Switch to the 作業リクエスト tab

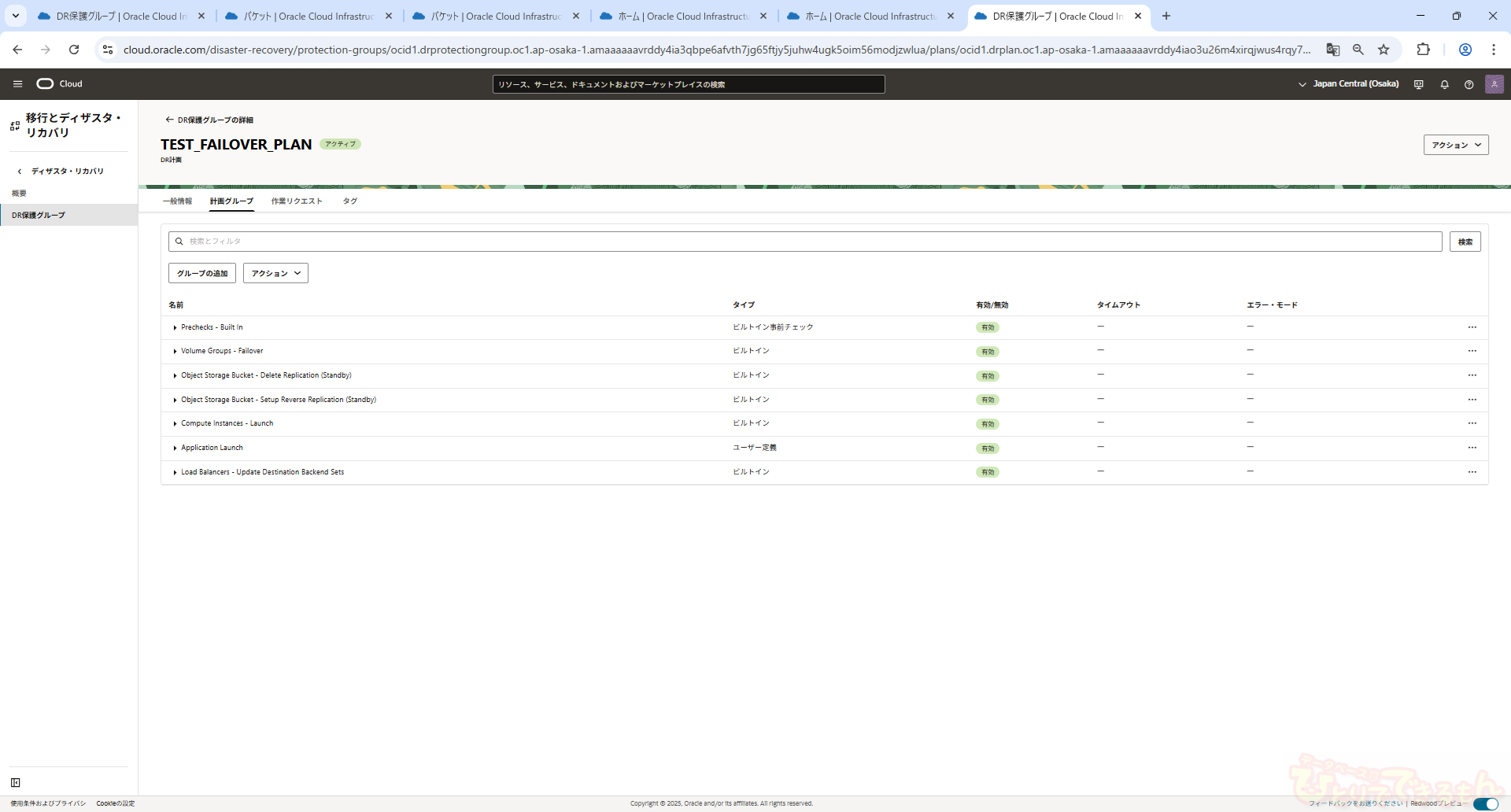coord(297,201)
